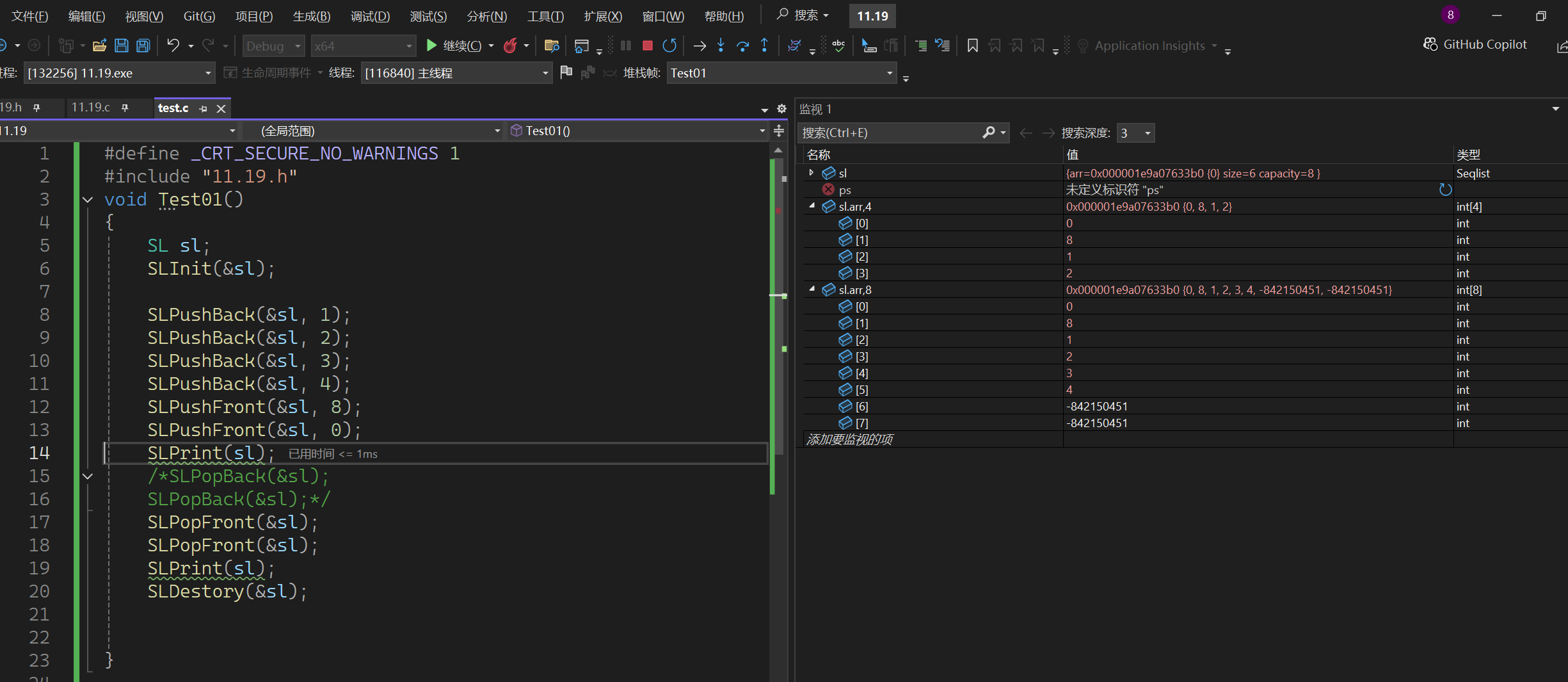The image size is (1568, 682).
Task: Stop debugging with the red square
Action: click(x=648, y=45)
